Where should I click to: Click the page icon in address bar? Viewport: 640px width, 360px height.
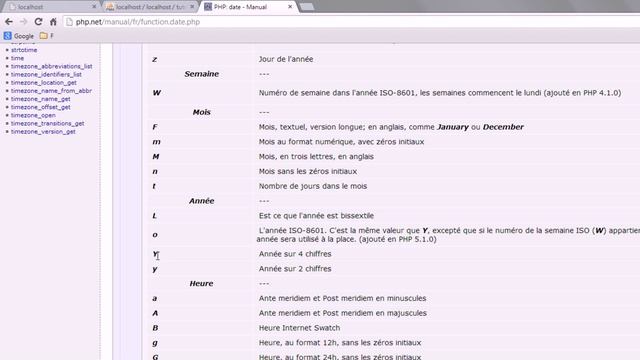point(69,22)
